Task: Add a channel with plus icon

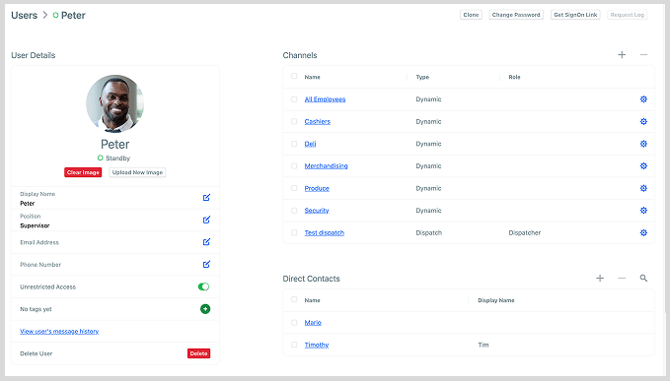Action: [622, 55]
